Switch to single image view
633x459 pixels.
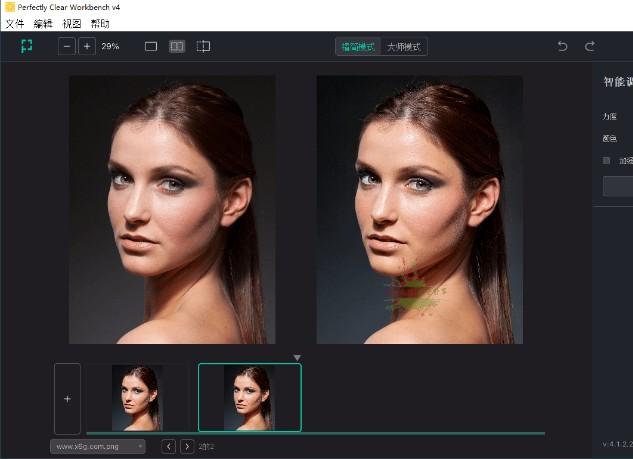click(x=151, y=46)
